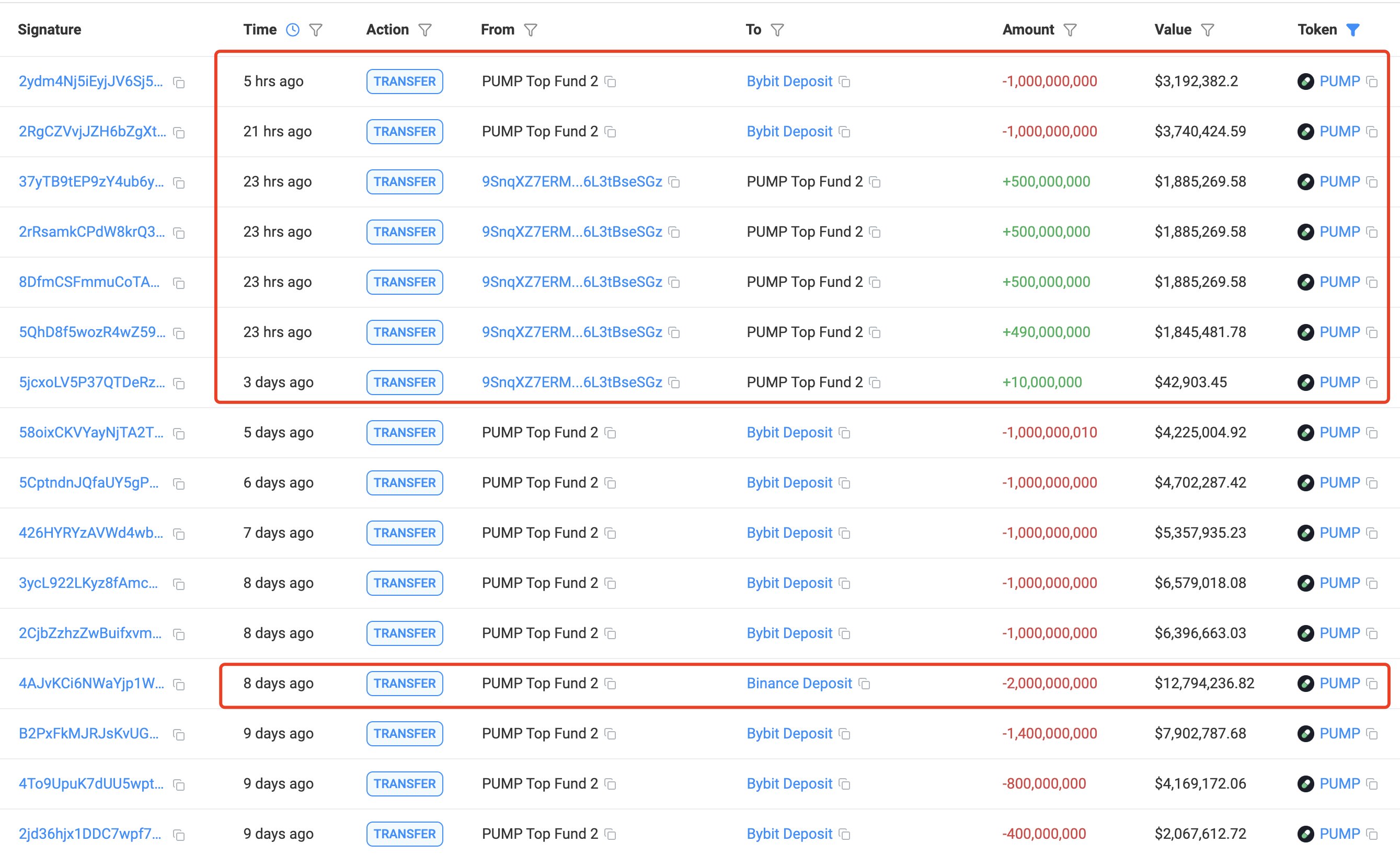The image size is (1400, 855).
Task: Select value $6,579,018.08
Action: [x=1200, y=583]
